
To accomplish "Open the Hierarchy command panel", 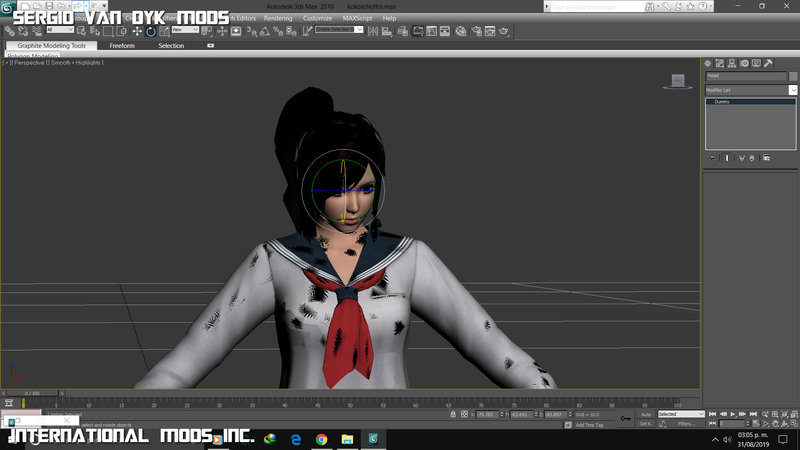I will click(732, 63).
